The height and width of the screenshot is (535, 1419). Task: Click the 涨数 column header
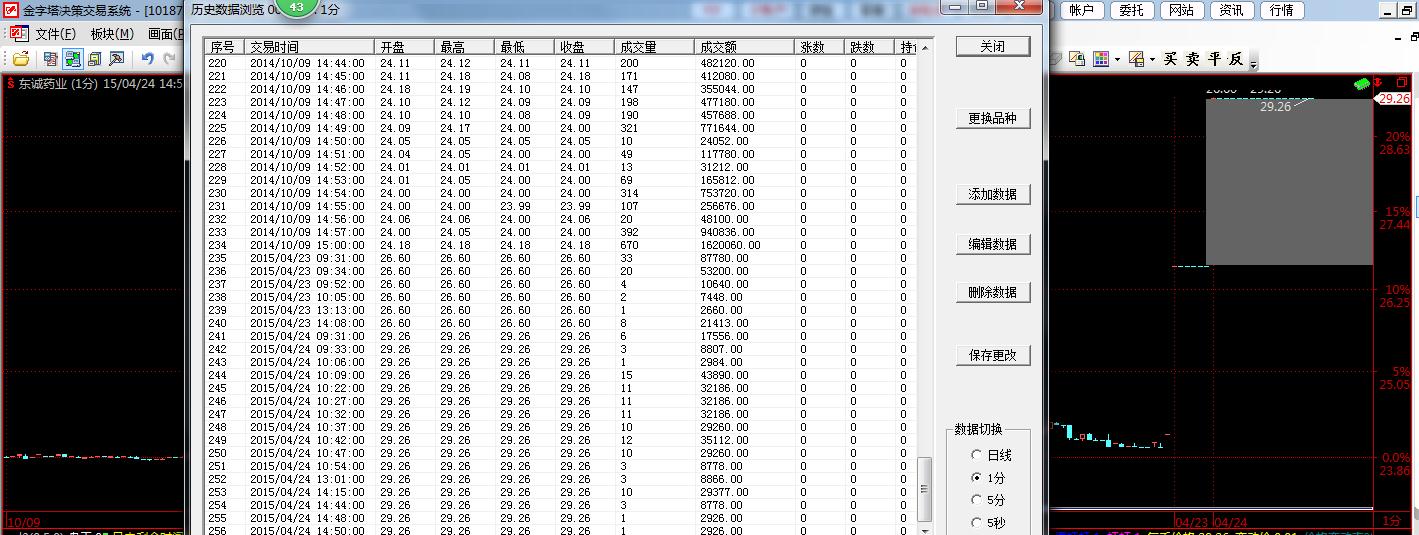tap(820, 47)
